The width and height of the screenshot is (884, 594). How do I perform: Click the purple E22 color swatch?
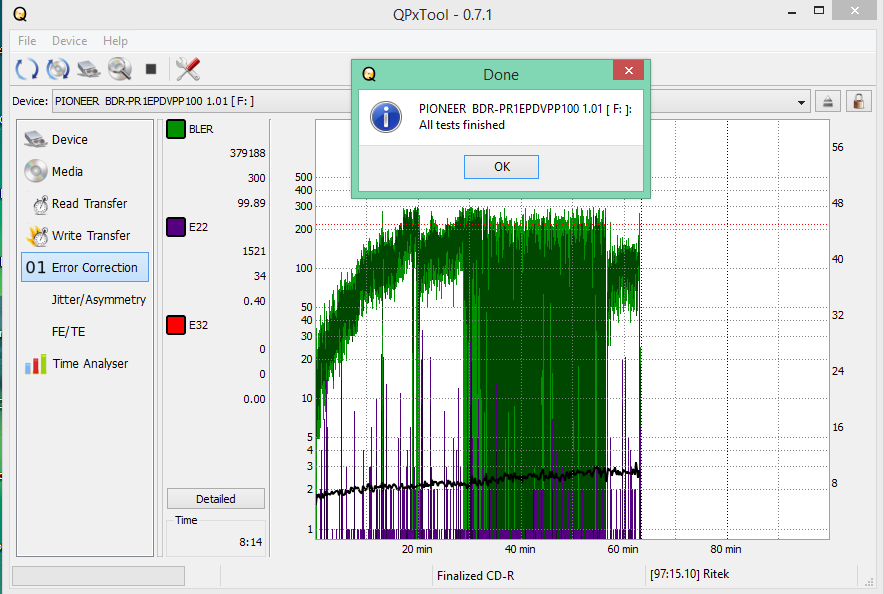(x=176, y=227)
